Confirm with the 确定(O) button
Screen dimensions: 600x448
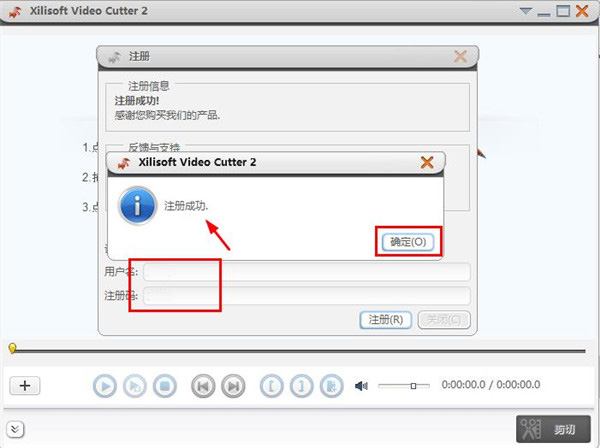(x=408, y=242)
